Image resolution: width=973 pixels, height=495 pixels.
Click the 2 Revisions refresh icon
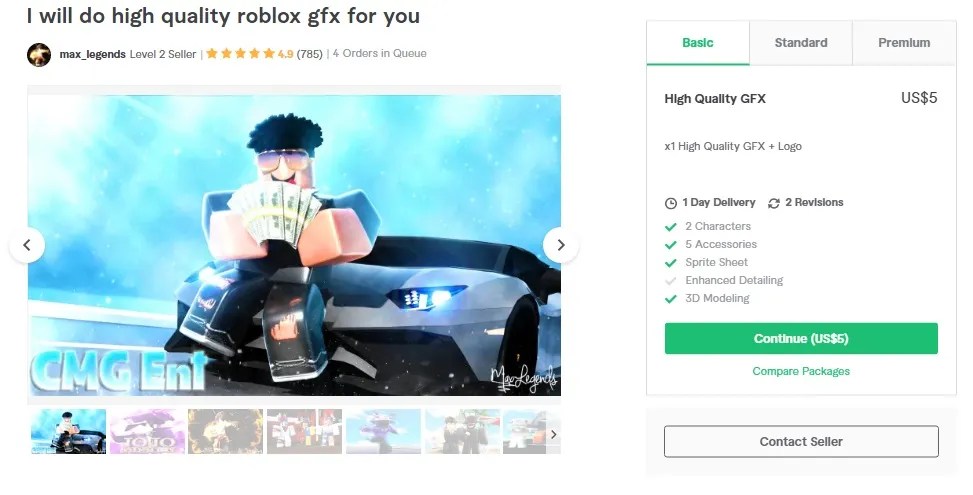pyautogui.click(x=774, y=203)
